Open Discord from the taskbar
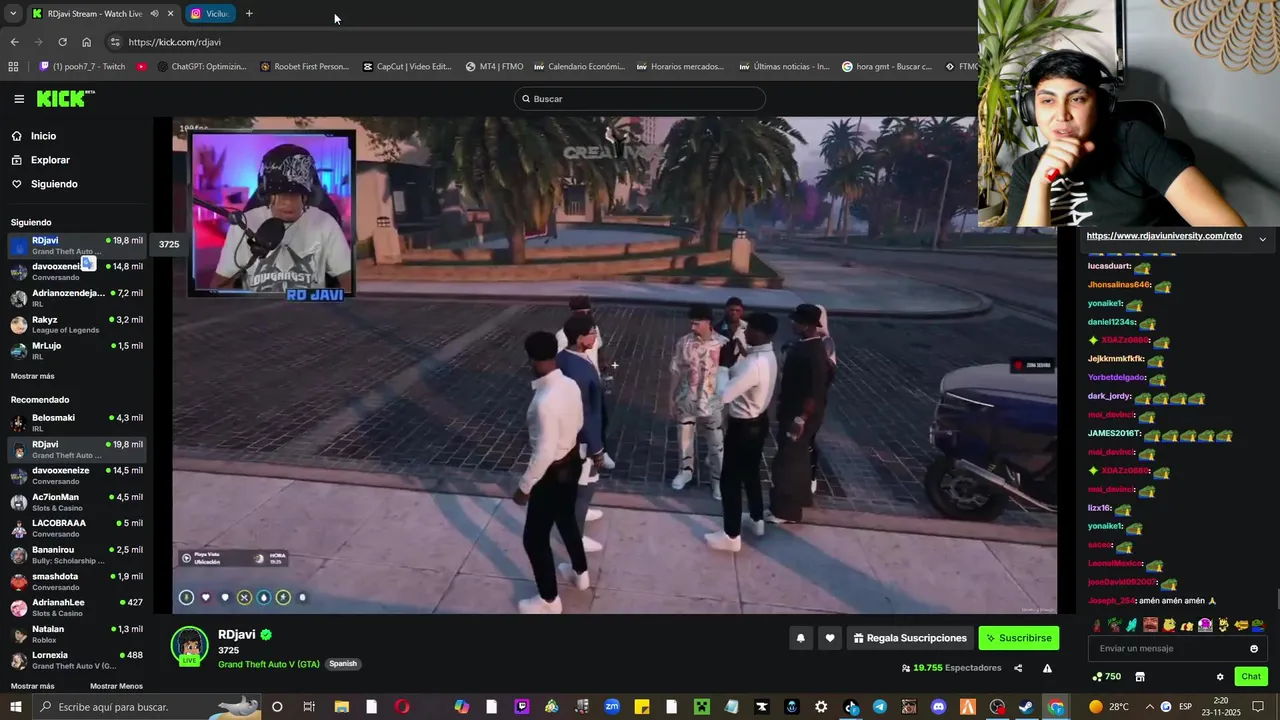1280x720 pixels. [x=938, y=707]
